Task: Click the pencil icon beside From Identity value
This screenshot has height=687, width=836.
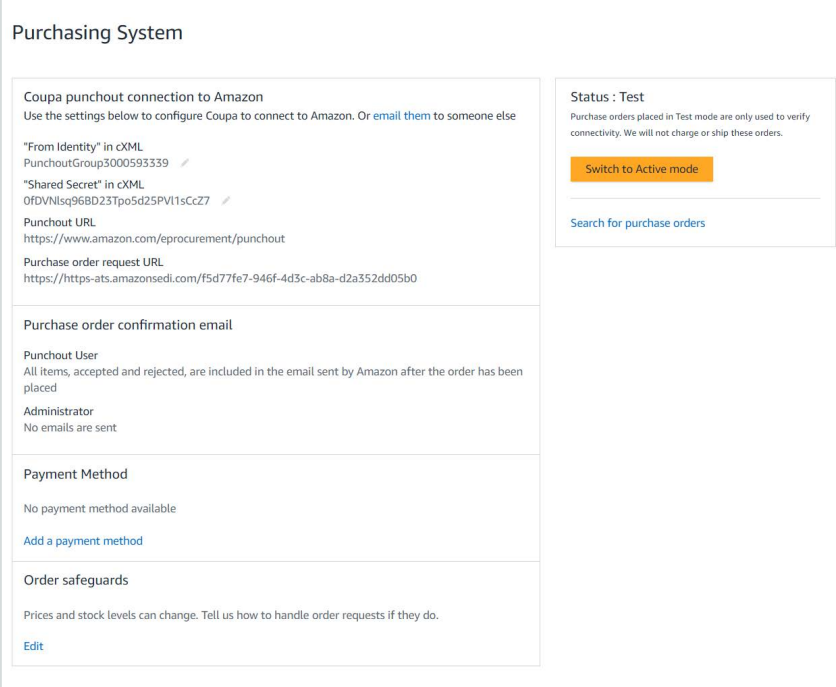Action: pyautogui.click(x=185, y=162)
